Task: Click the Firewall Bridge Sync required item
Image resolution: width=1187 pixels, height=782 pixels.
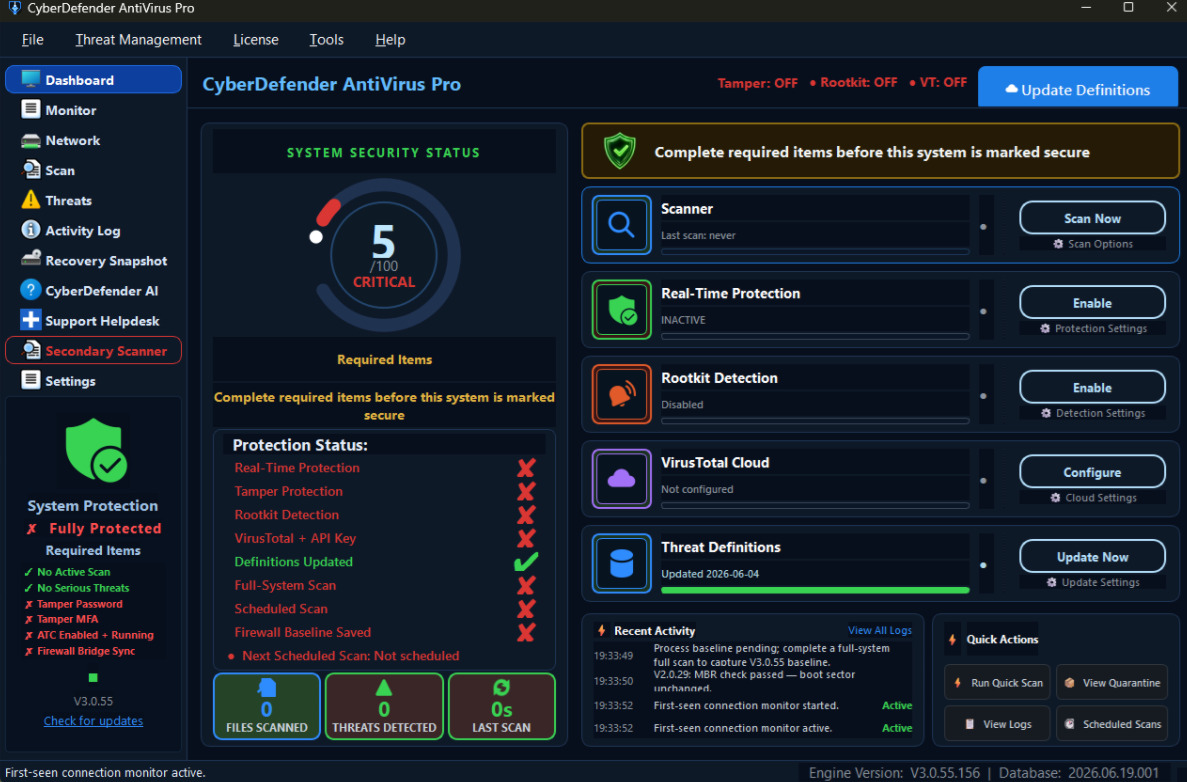Action: [x=79, y=651]
